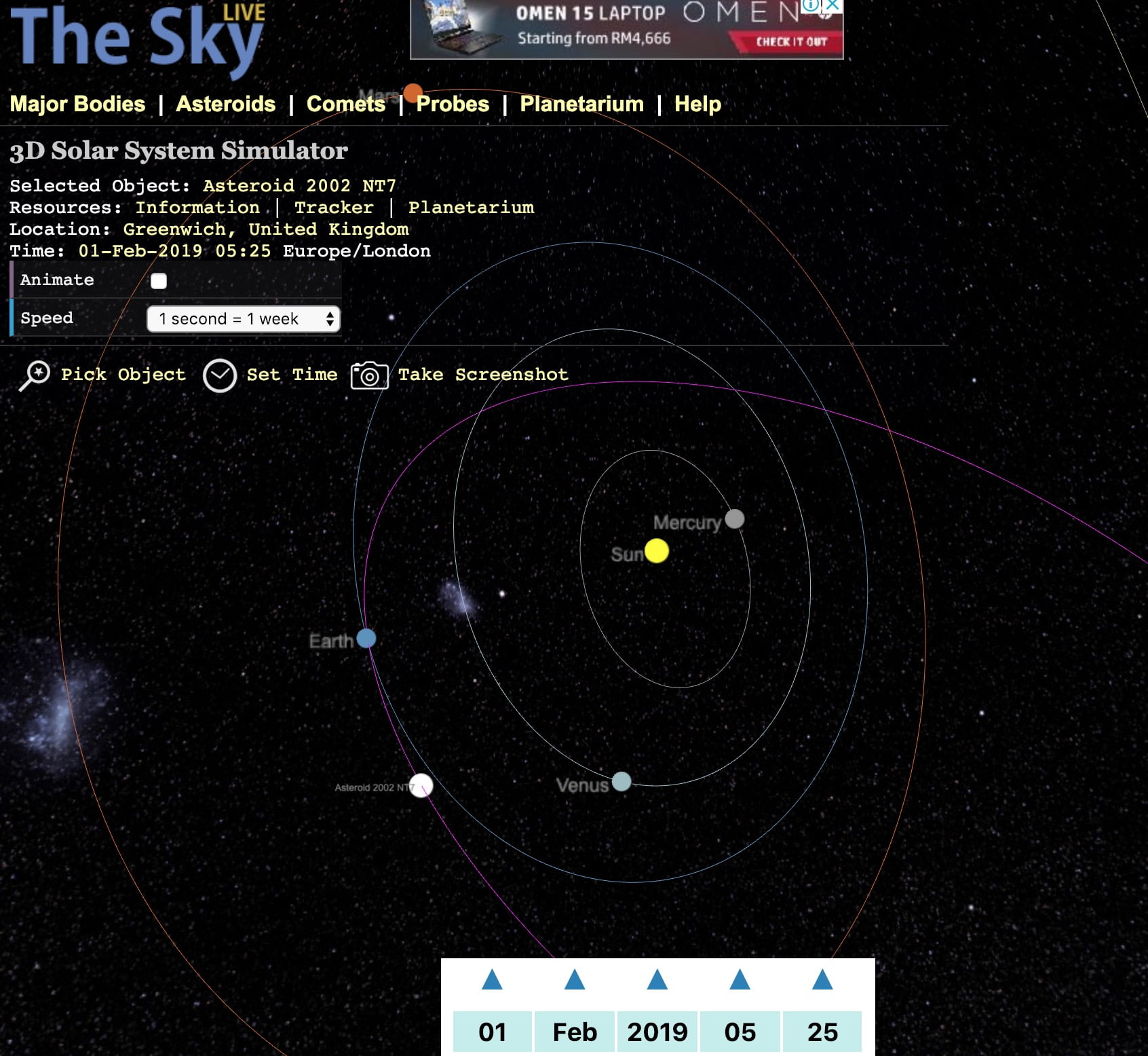Open the Tracker resource link
The height and width of the screenshot is (1056, 1148).
[x=334, y=208]
